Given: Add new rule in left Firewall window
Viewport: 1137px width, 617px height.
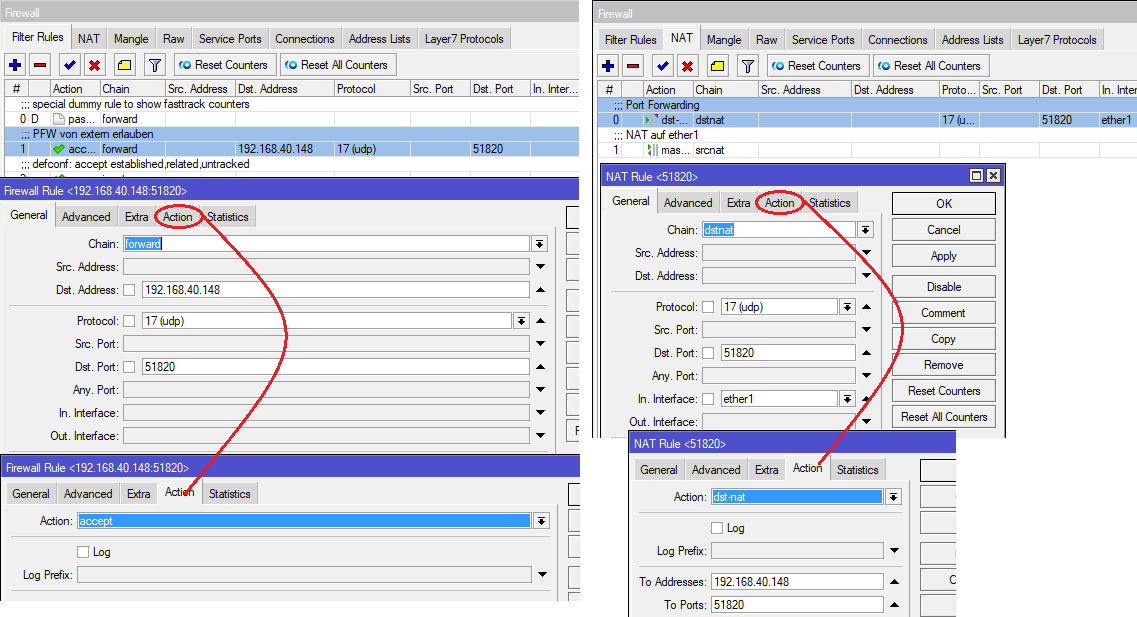Looking at the screenshot, I should (x=15, y=65).
